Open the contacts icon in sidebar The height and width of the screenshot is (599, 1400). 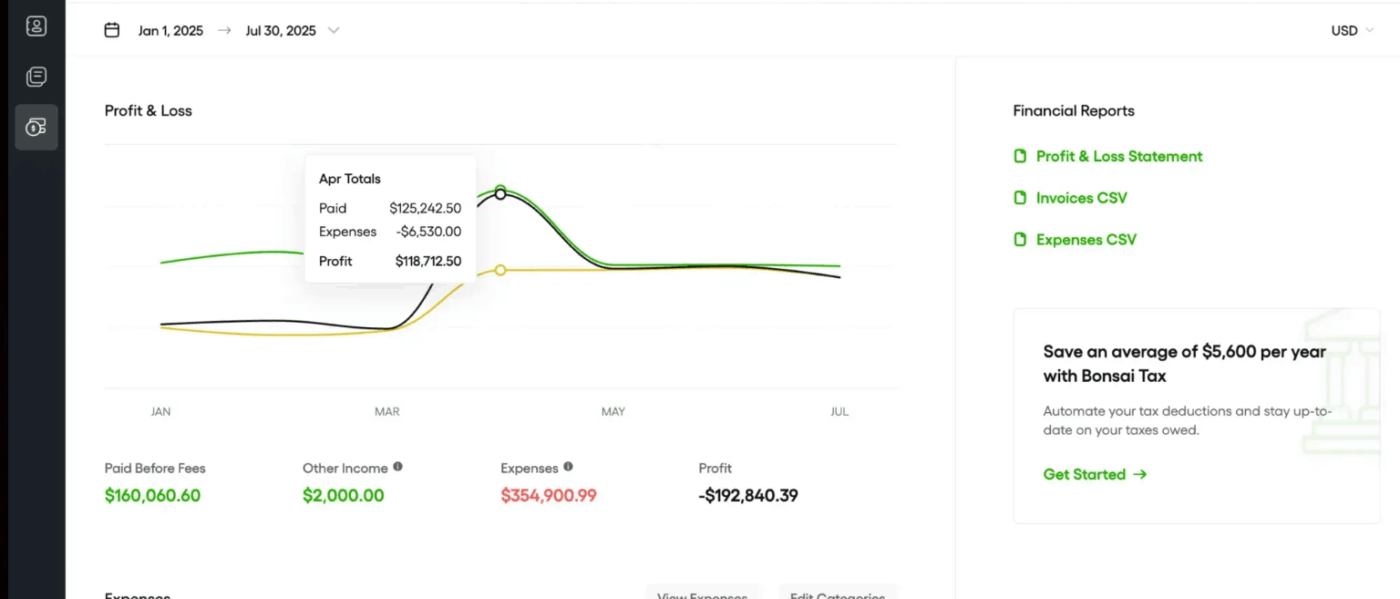[x=36, y=27]
